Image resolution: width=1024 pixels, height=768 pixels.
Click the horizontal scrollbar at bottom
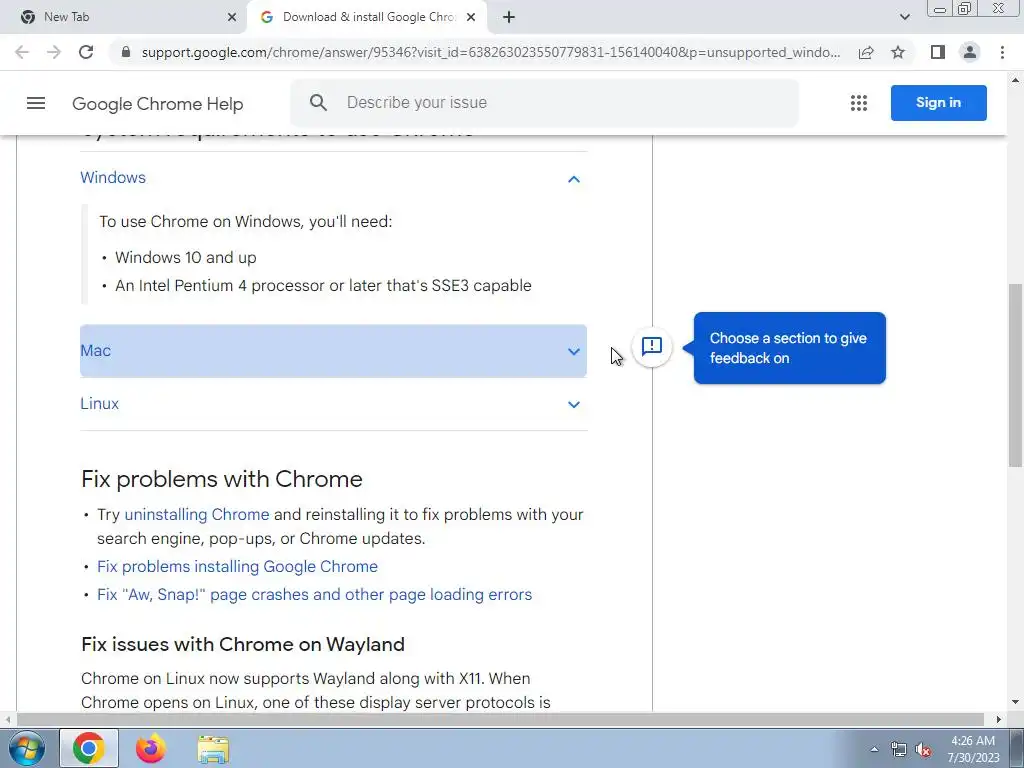(x=500, y=719)
